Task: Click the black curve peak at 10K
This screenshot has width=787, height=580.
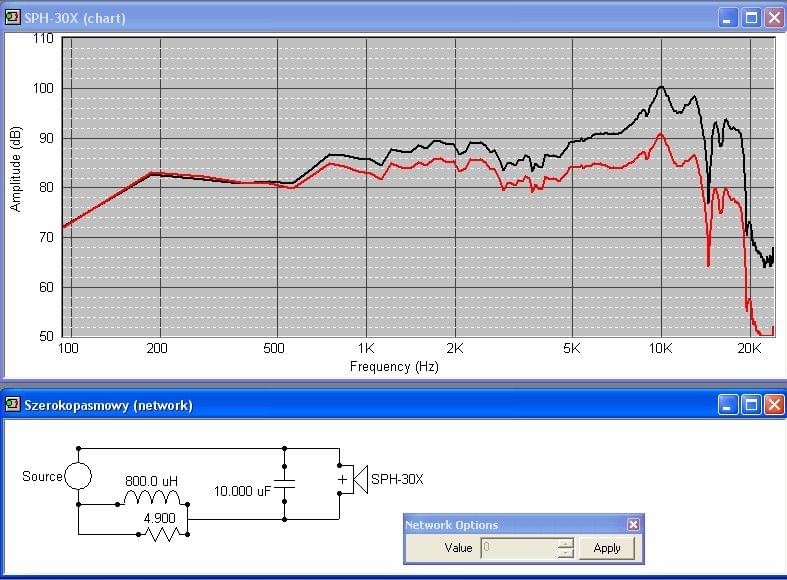Action: (x=661, y=87)
